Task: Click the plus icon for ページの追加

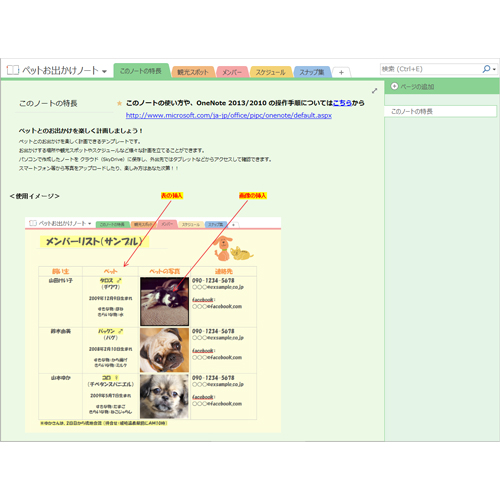Action: [x=394, y=86]
